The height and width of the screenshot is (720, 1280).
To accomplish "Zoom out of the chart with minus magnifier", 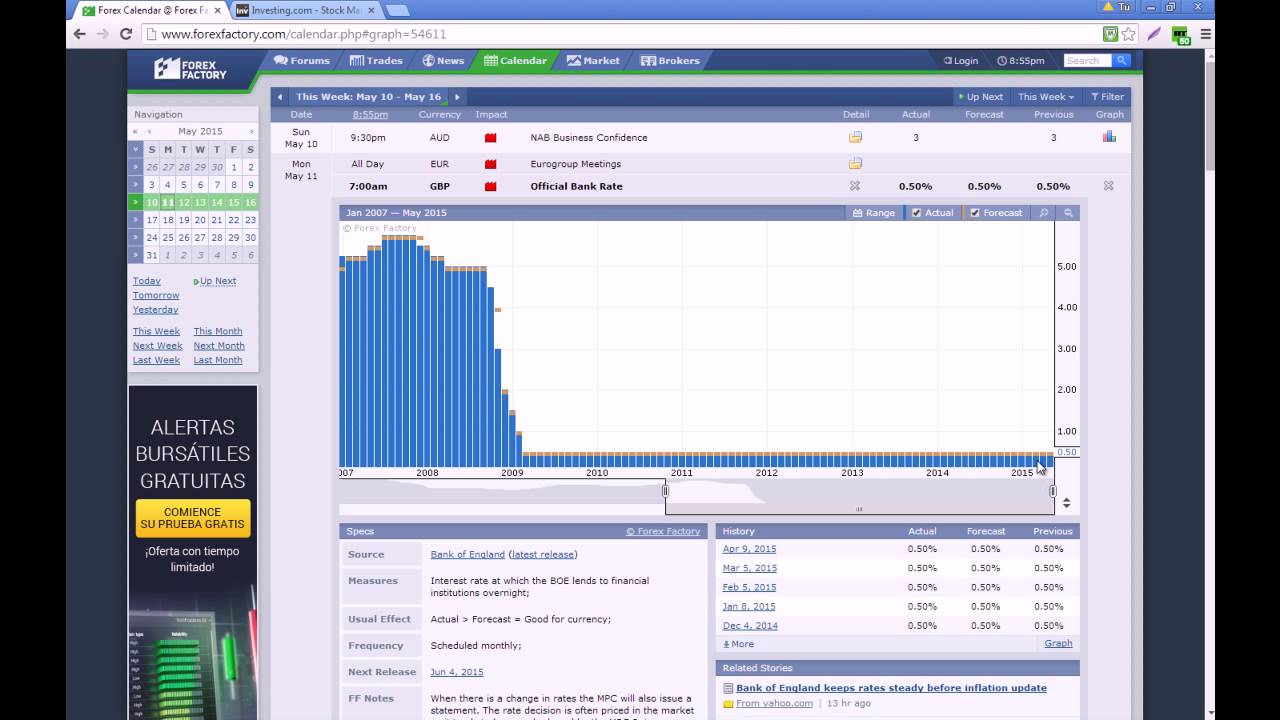I will [x=1068, y=212].
